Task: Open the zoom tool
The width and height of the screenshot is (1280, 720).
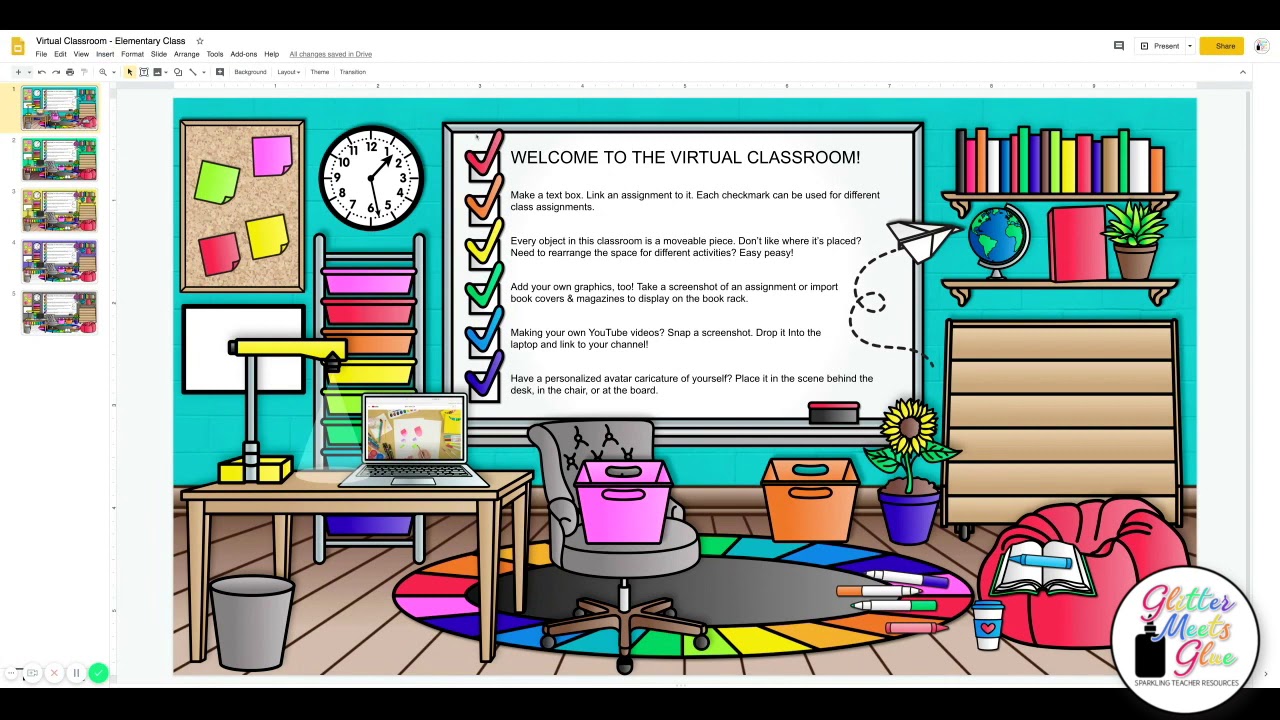Action: pyautogui.click(x=102, y=72)
